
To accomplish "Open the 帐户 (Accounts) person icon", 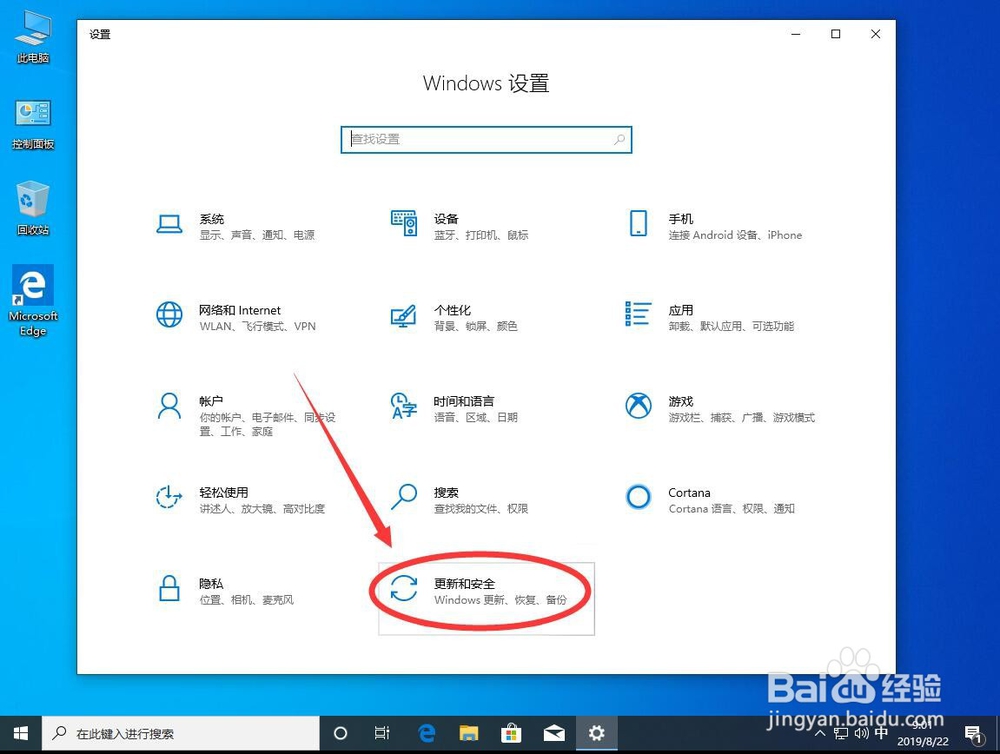I will (169, 406).
